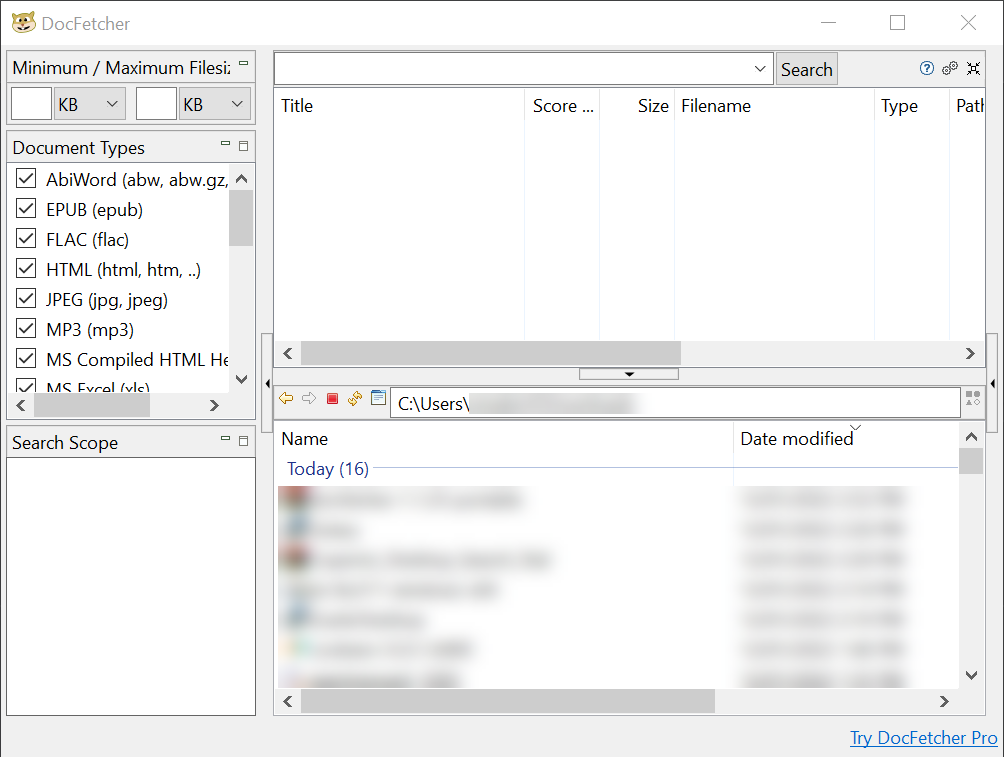This screenshot has width=1004, height=757.
Task: Click the minimize-to-tray icon beside preferences
Action: 973,68
